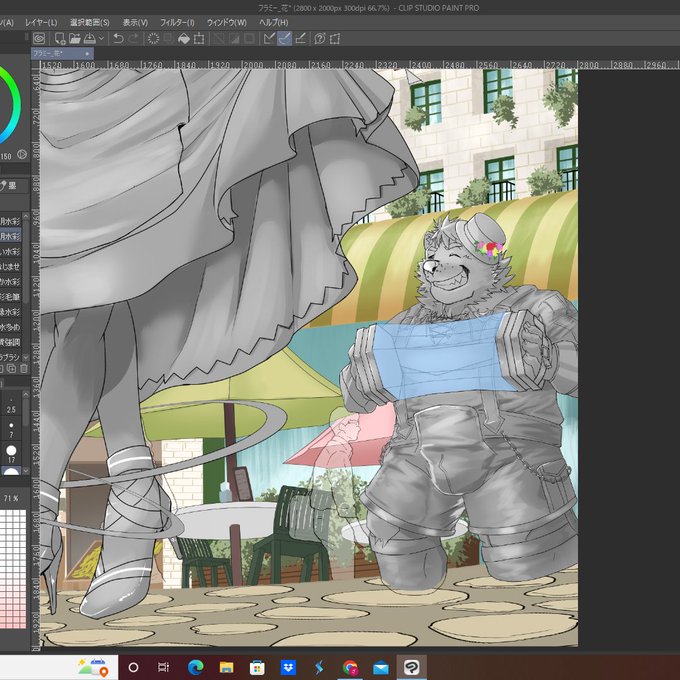This screenshot has width=680, height=680.
Task: Choose brush size preset 17
Action: pyautogui.click(x=11, y=454)
